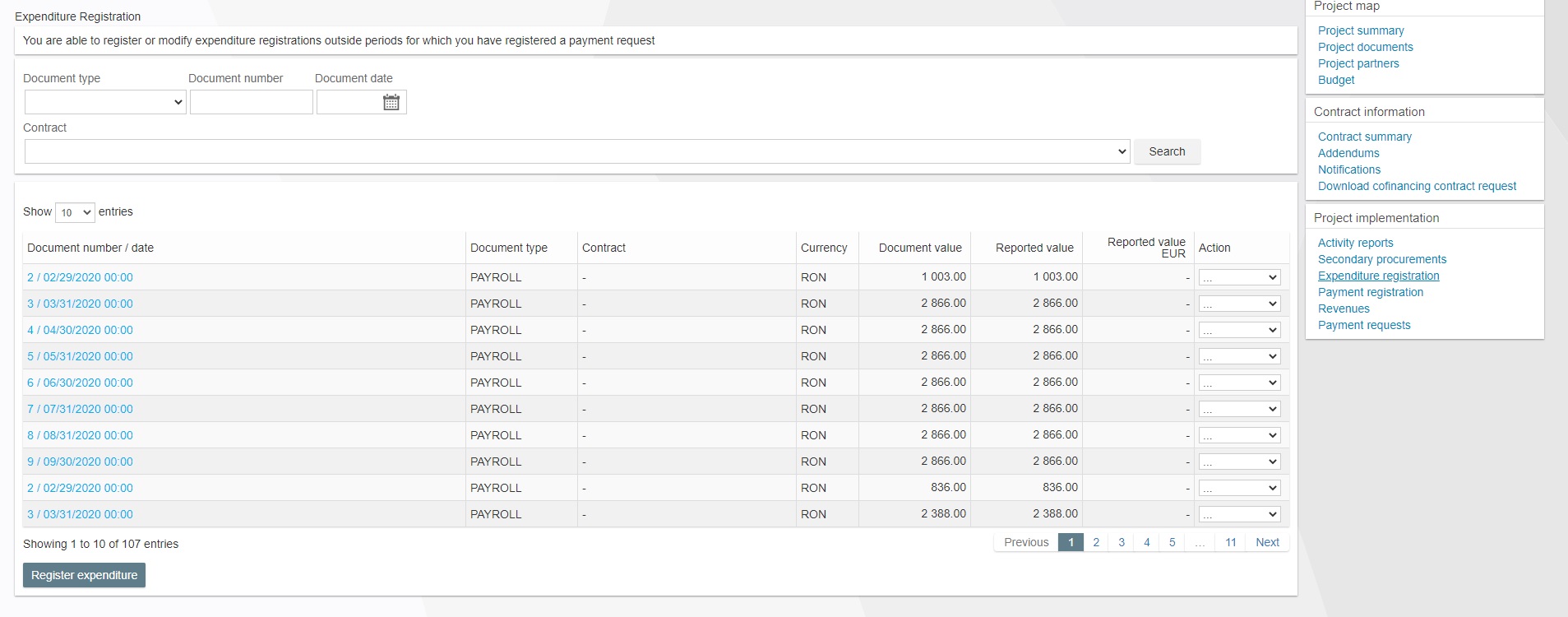Navigate to Budget link
Screen dimensions: 1568x617
pos(1335,80)
